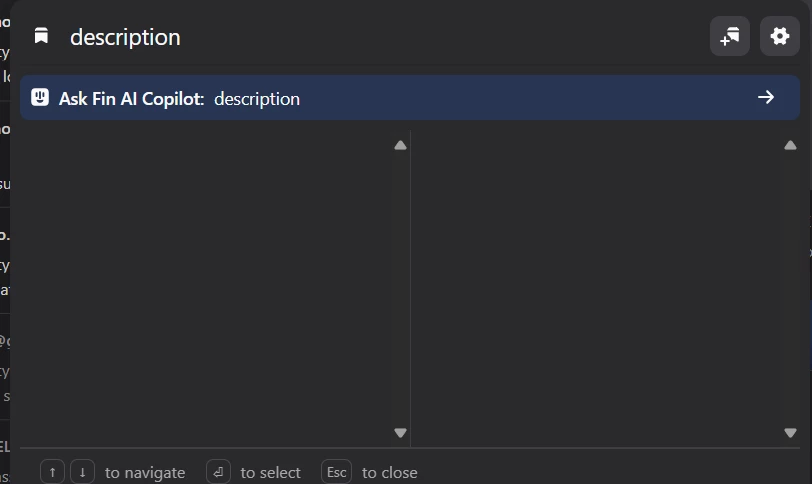The width and height of the screenshot is (812, 484).
Task: Click the left results pane's scroll down arrow
Action: coord(400,432)
